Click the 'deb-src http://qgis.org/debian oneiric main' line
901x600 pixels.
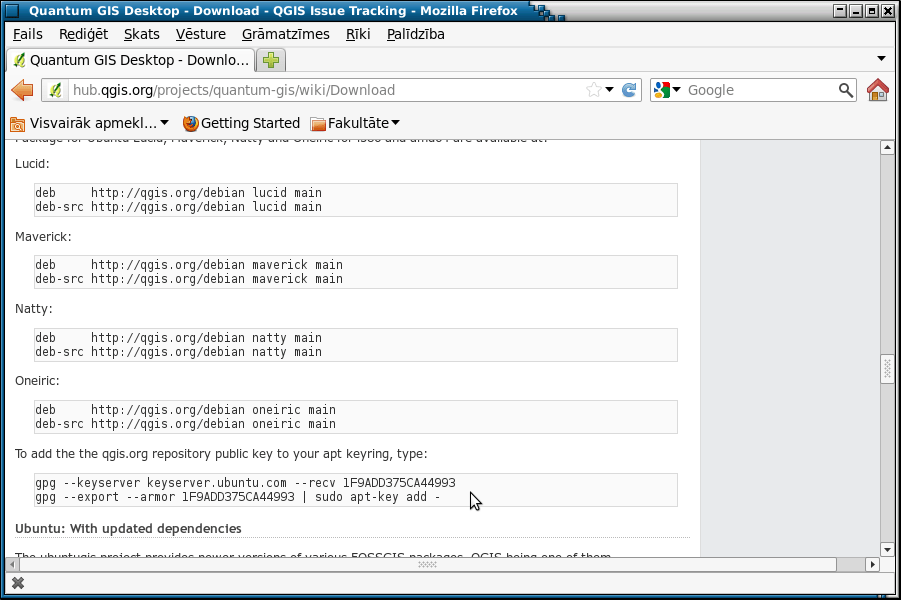(185, 424)
